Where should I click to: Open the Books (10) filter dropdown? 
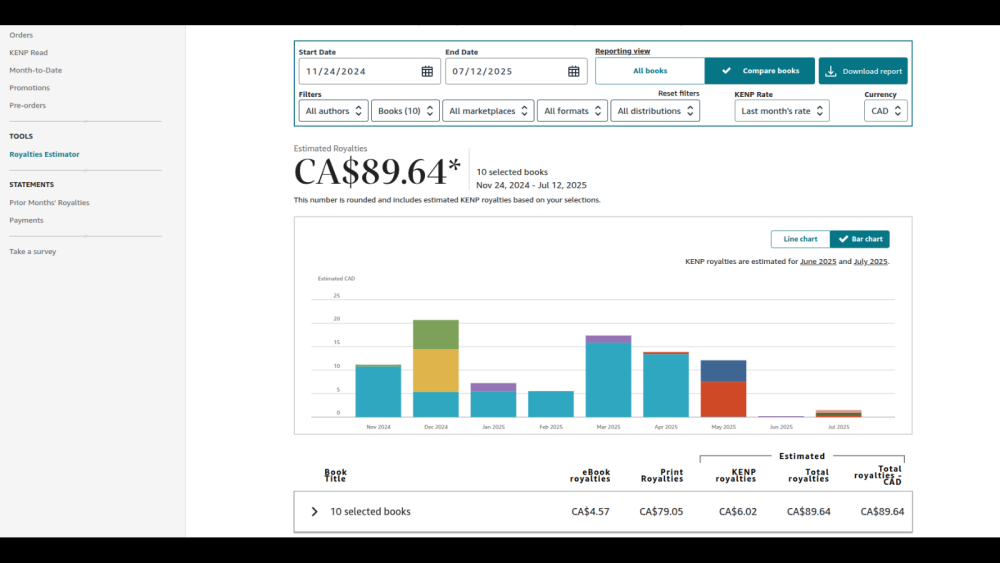coord(405,111)
